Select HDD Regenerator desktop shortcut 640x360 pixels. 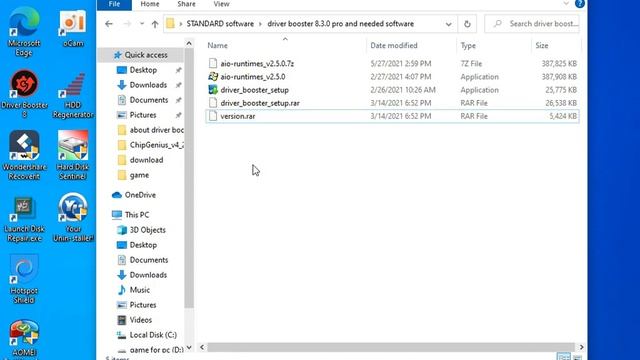click(73, 95)
